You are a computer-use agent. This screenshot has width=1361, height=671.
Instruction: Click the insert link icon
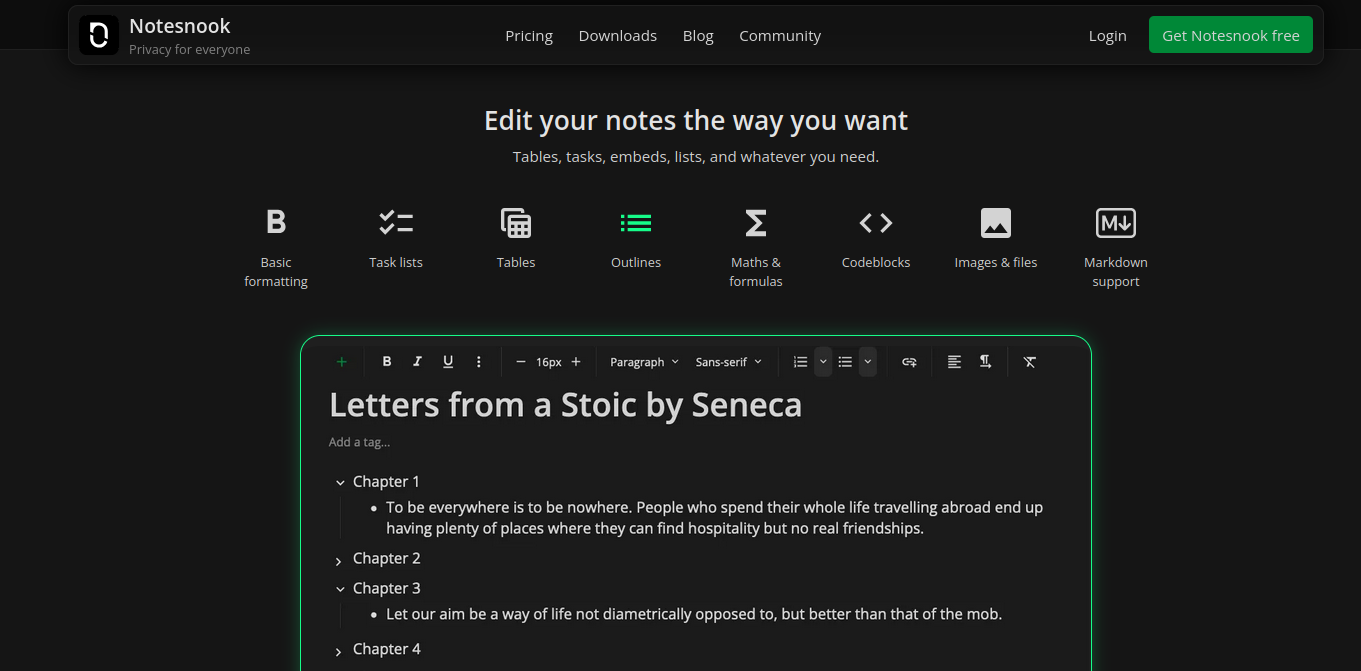909,362
